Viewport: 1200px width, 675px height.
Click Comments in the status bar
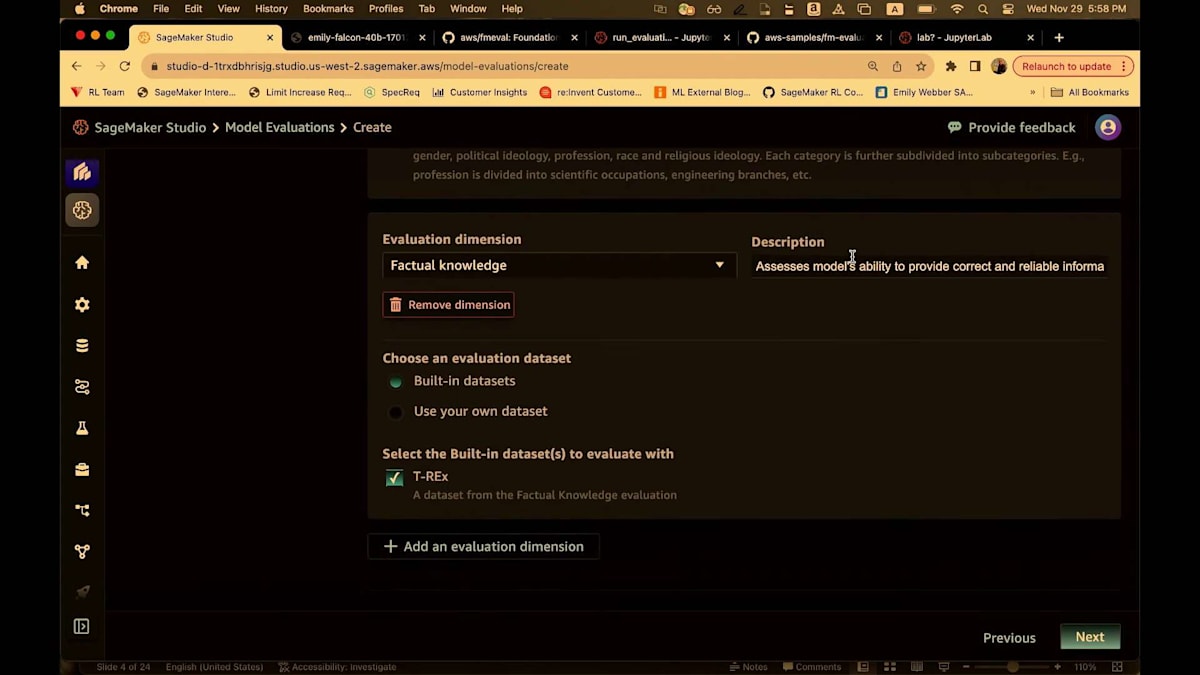812,667
